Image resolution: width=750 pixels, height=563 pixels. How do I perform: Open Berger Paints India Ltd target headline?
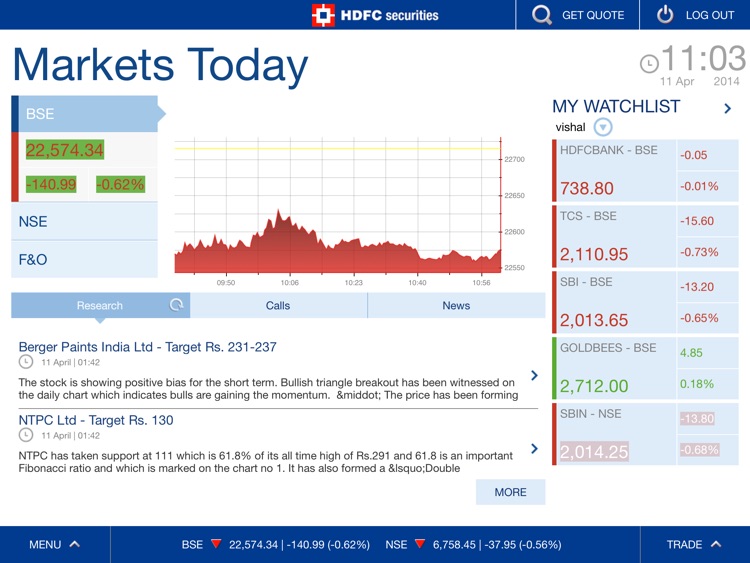(x=147, y=347)
